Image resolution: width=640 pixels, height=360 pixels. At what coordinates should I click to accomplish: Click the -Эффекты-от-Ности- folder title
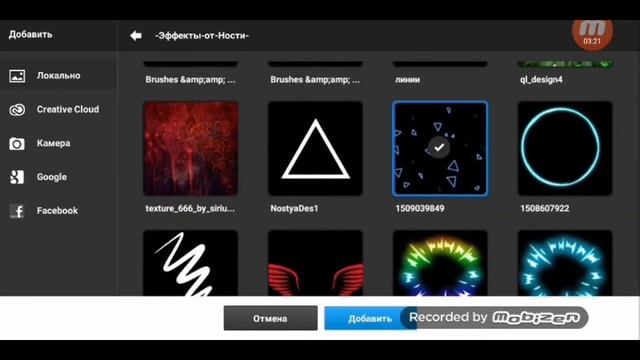pyautogui.click(x=202, y=36)
